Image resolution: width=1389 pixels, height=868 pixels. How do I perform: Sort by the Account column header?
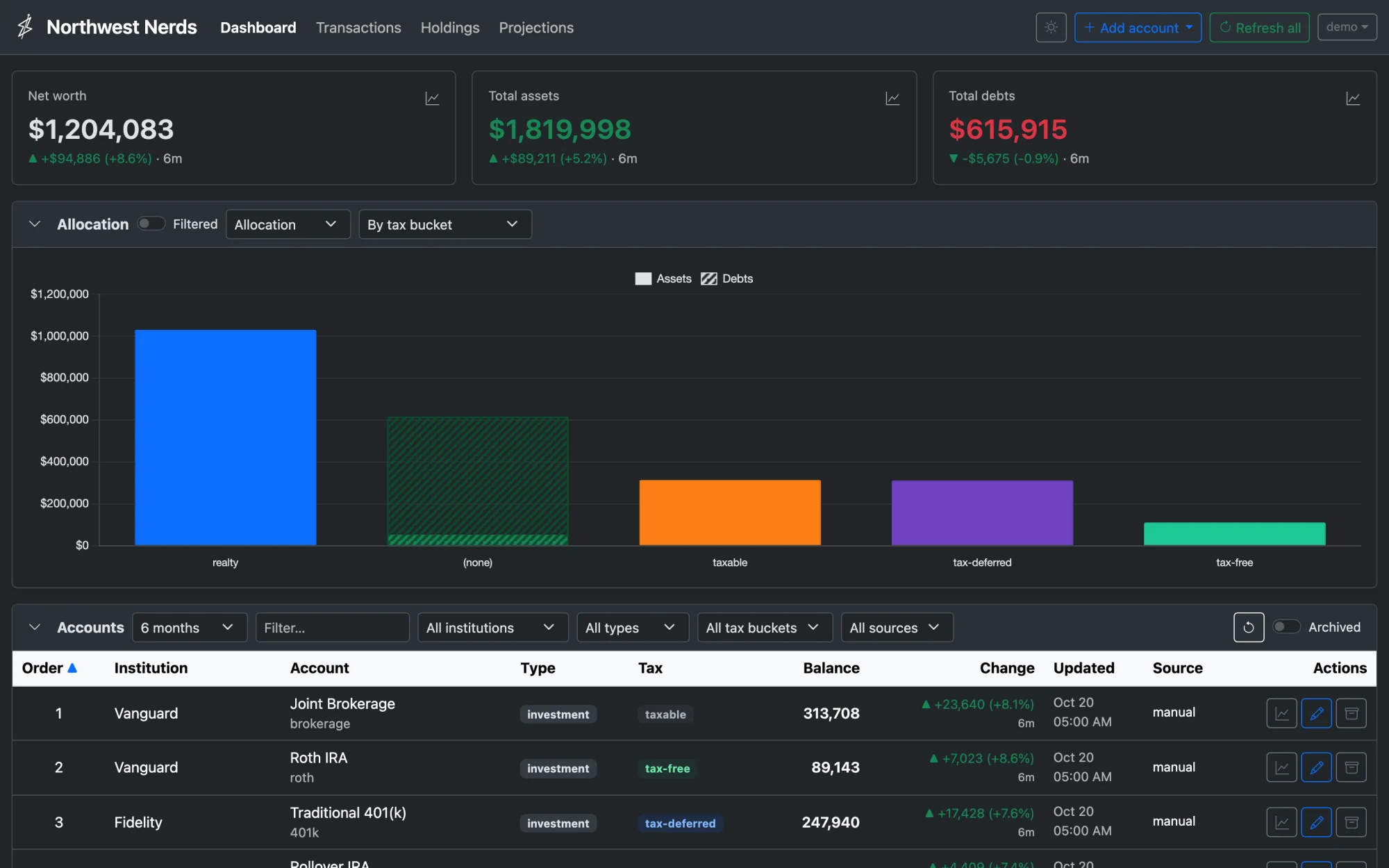click(319, 668)
